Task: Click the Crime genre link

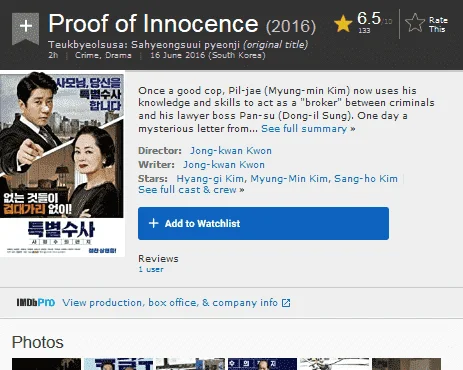Action: click(x=87, y=55)
